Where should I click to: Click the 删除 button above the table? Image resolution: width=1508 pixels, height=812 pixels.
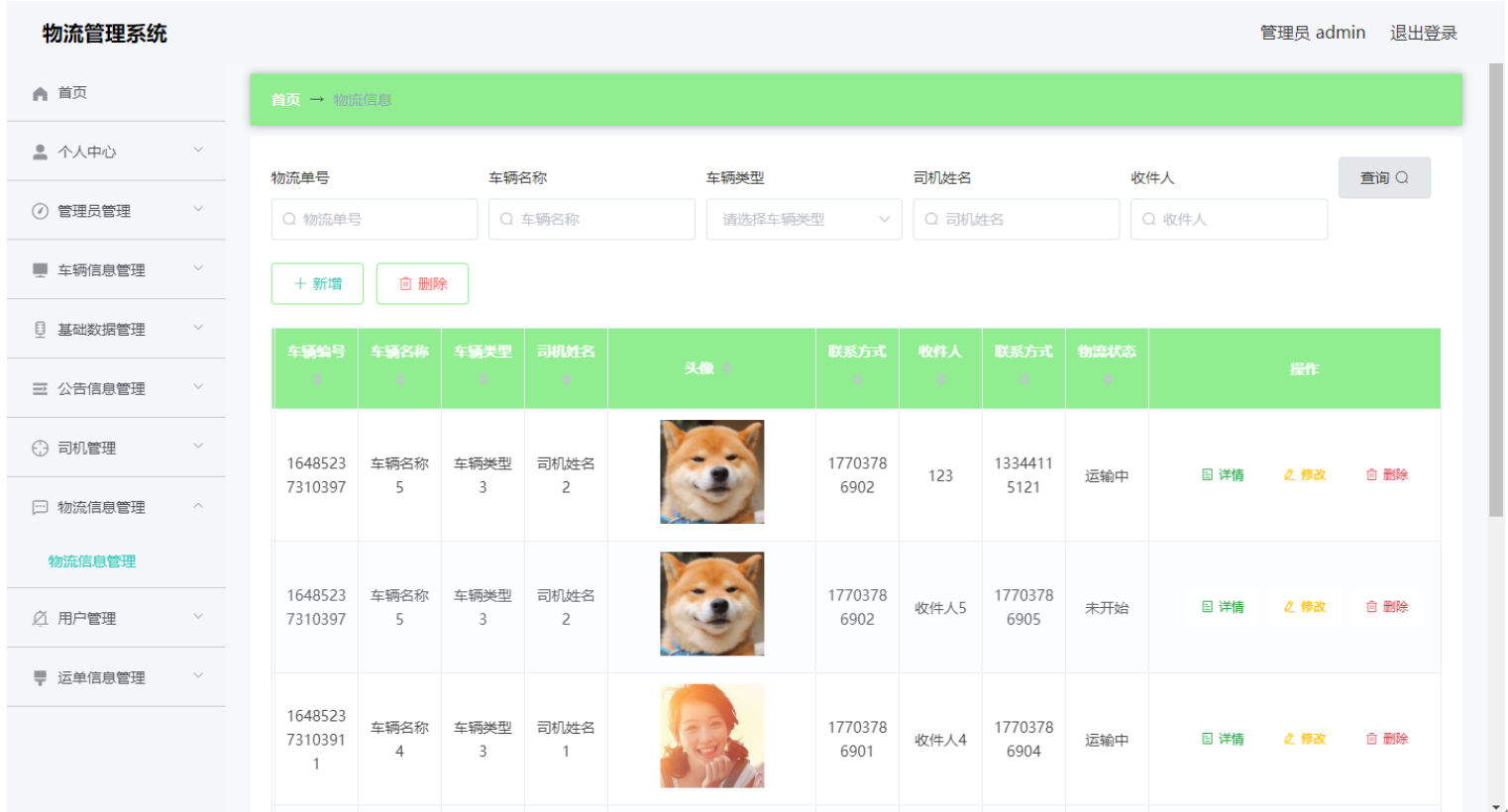click(422, 284)
